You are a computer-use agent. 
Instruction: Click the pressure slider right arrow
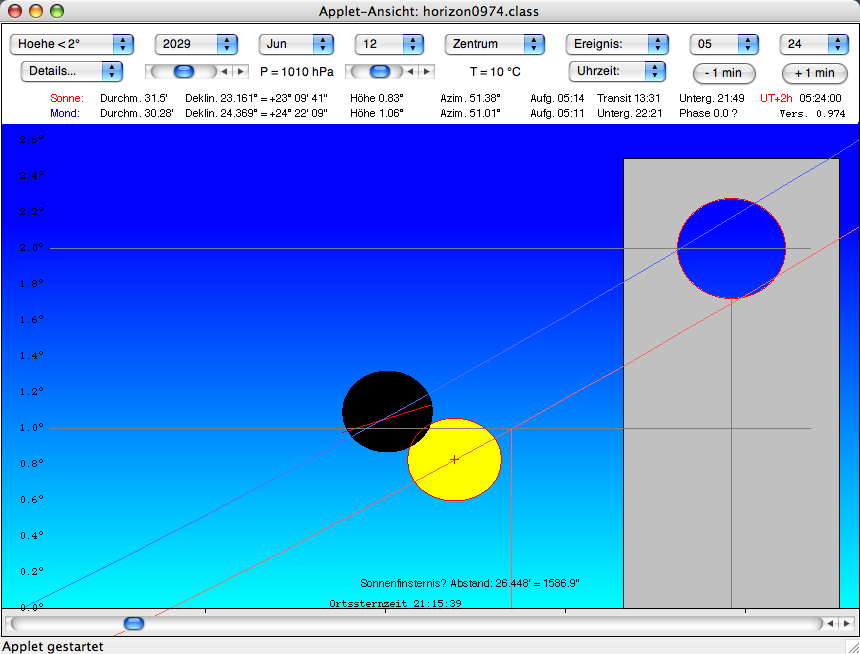(240, 71)
